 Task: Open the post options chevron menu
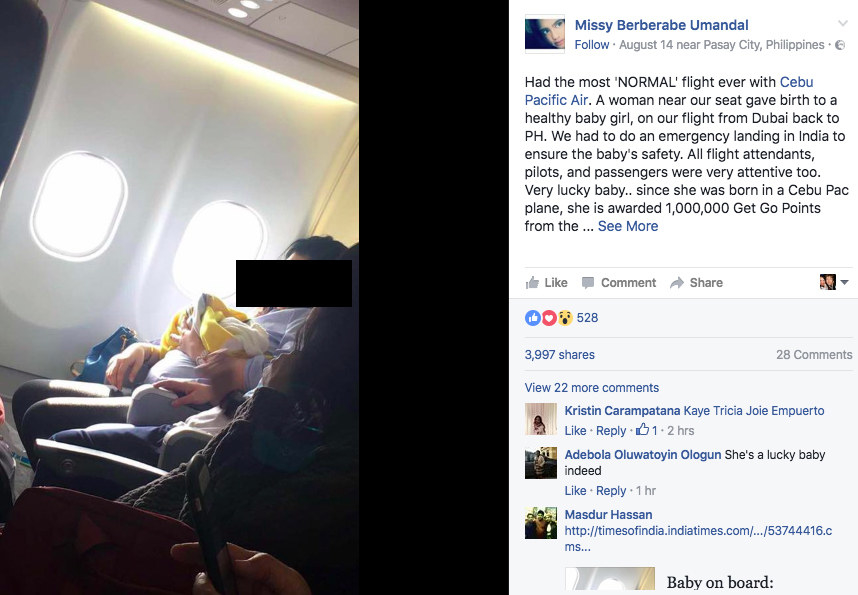click(x=843, y=23)
